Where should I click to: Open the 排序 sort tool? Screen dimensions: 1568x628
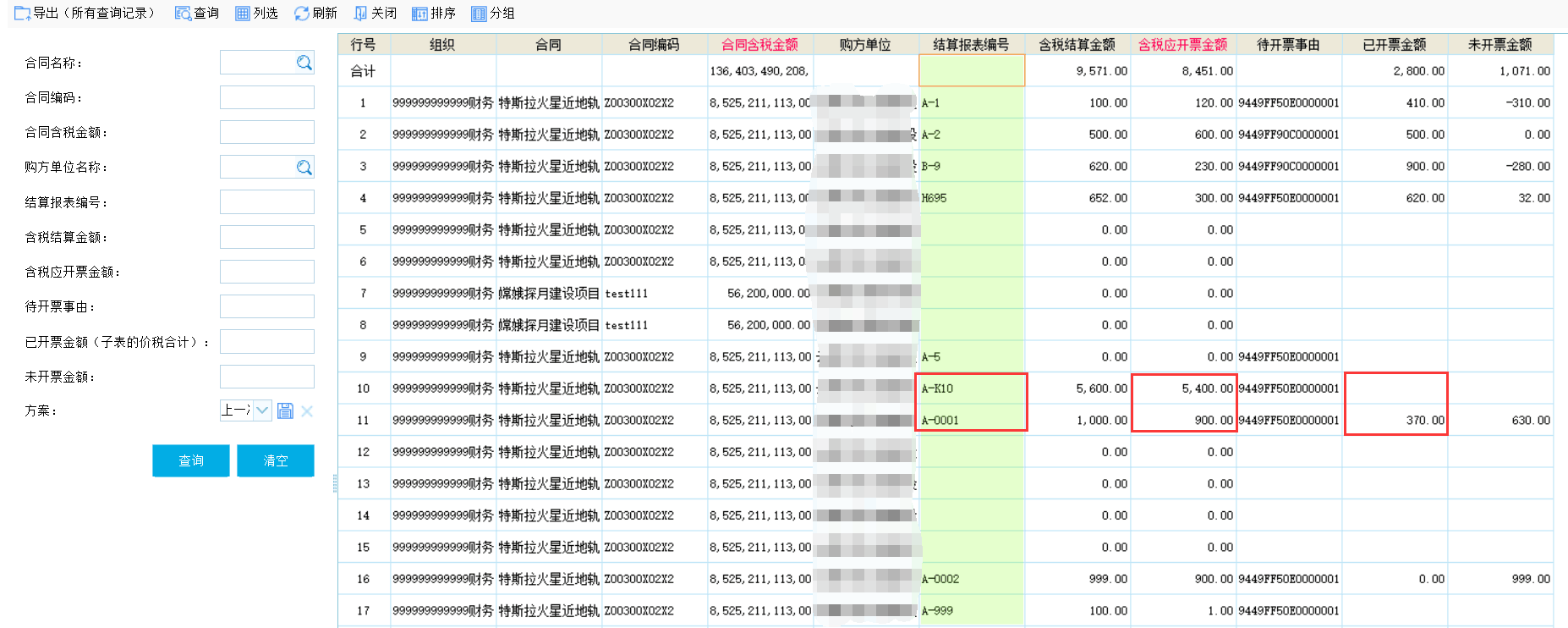[434, 14]
